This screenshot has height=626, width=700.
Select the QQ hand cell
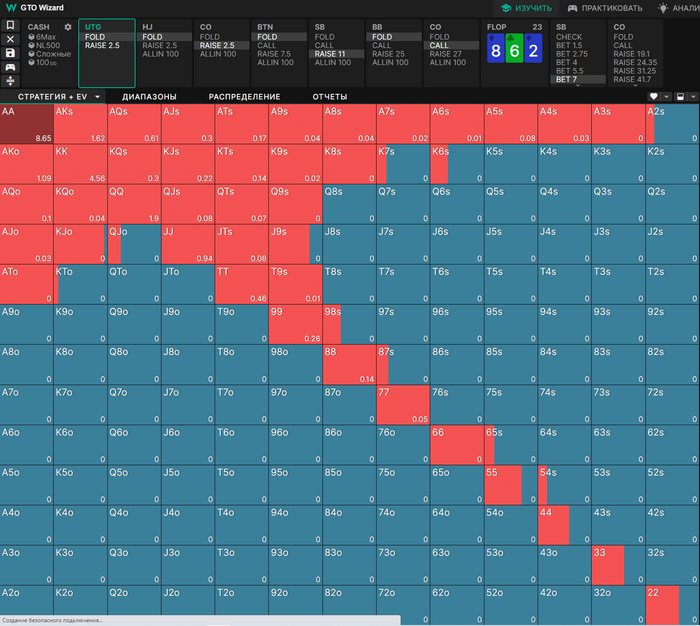(134, 204)
